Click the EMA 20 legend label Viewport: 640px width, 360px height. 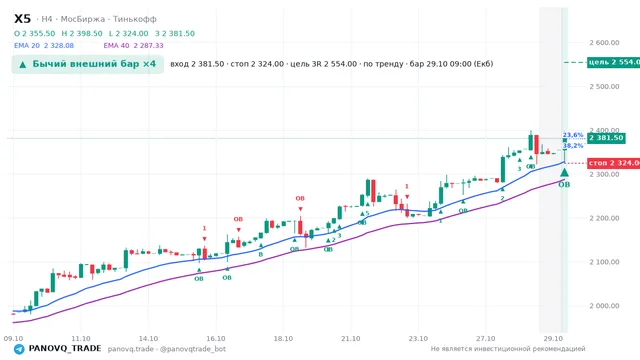[x=27, y=46]
